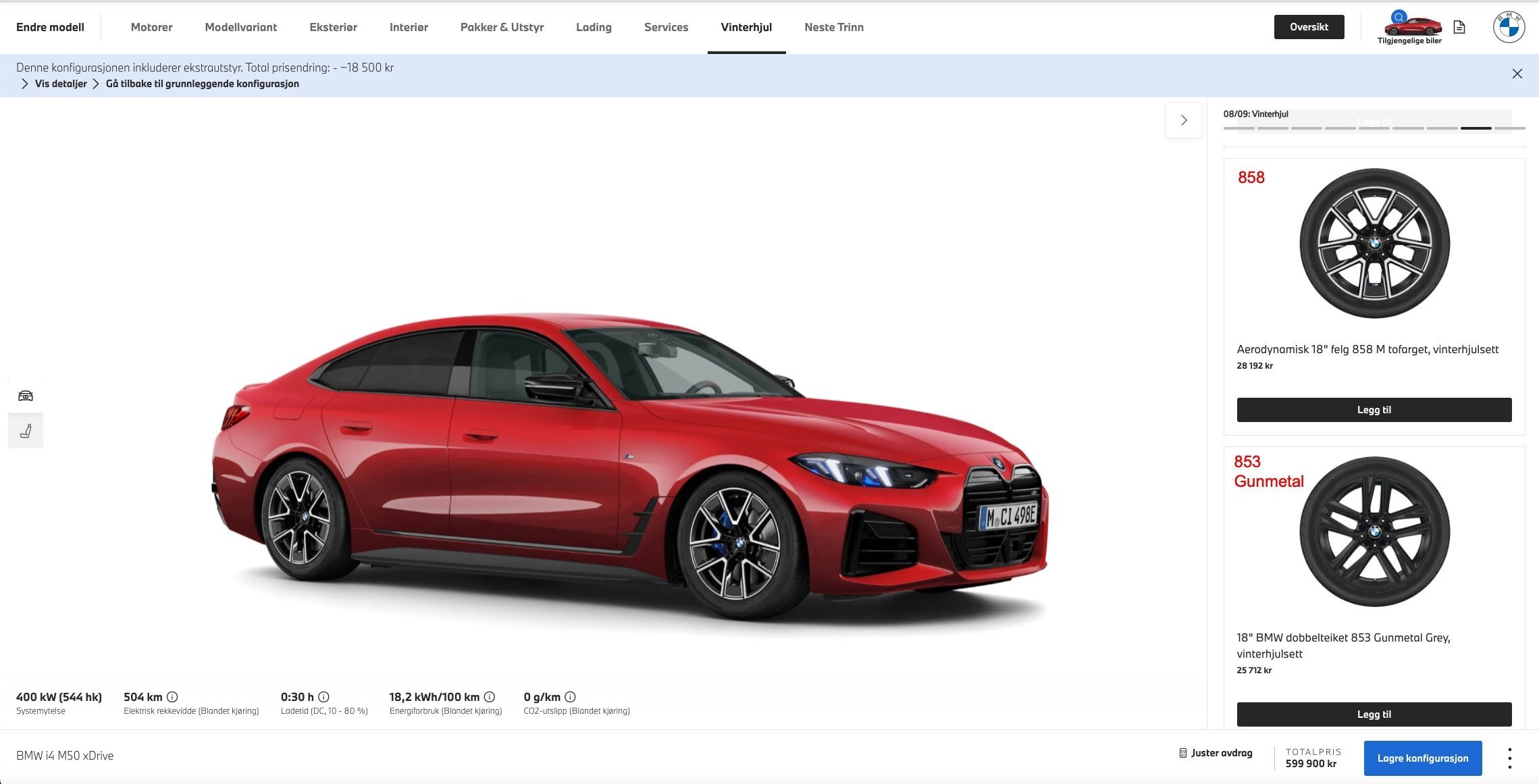
Task: Open Tilgjengelige biler car search icon
Action: (1409, 28)
